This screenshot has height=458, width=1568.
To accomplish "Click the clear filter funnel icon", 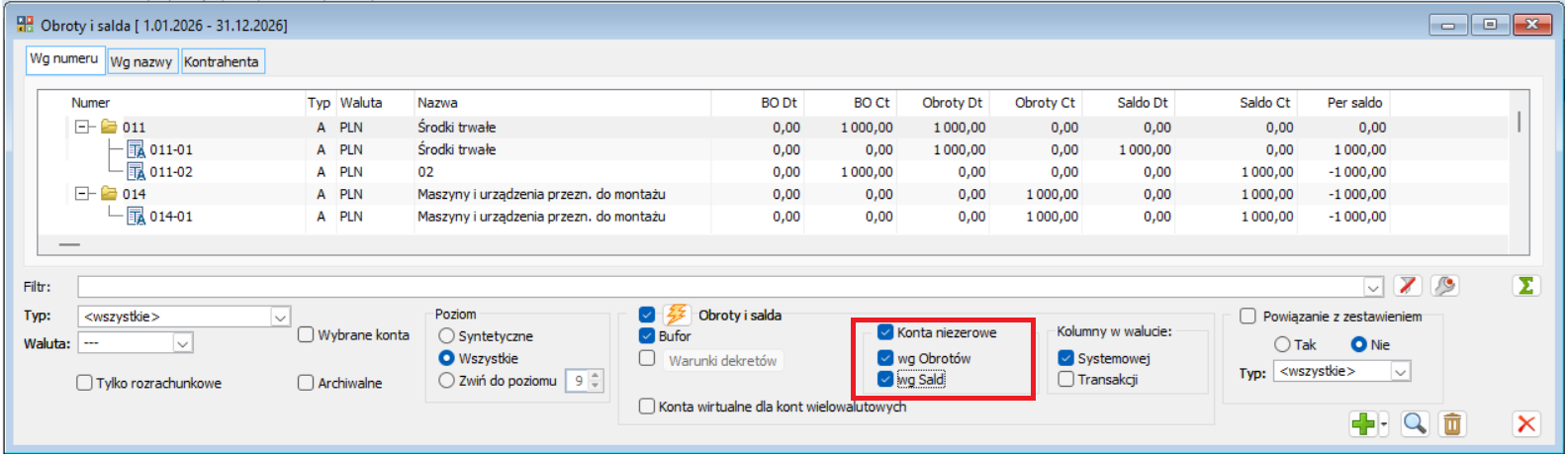I will click(1408, 286).
